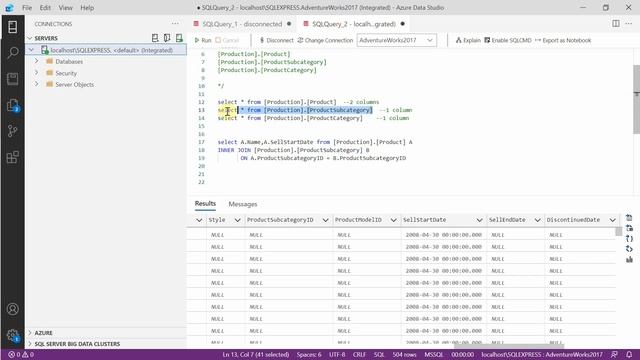Split the editor to the right
The image size is (640, 360).
pyautogui.click(x=616, y=24)
